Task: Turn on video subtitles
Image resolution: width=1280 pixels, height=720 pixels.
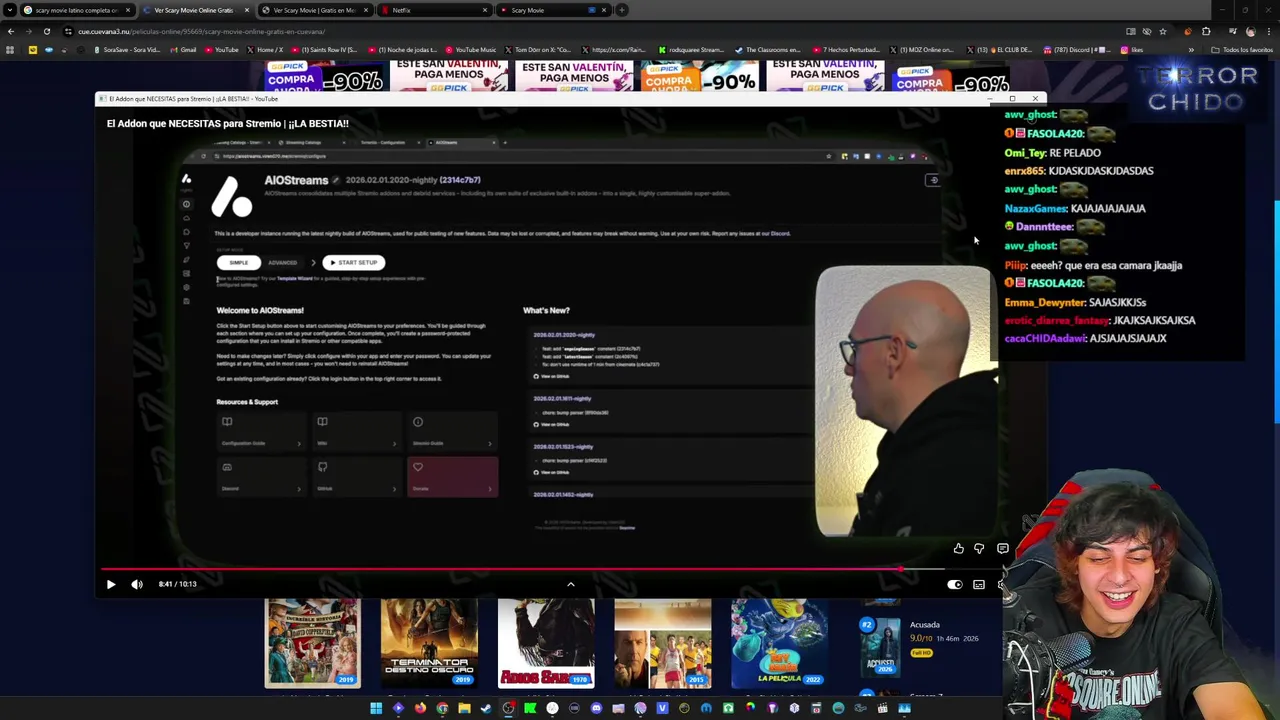Action: (x=979, y=584)
